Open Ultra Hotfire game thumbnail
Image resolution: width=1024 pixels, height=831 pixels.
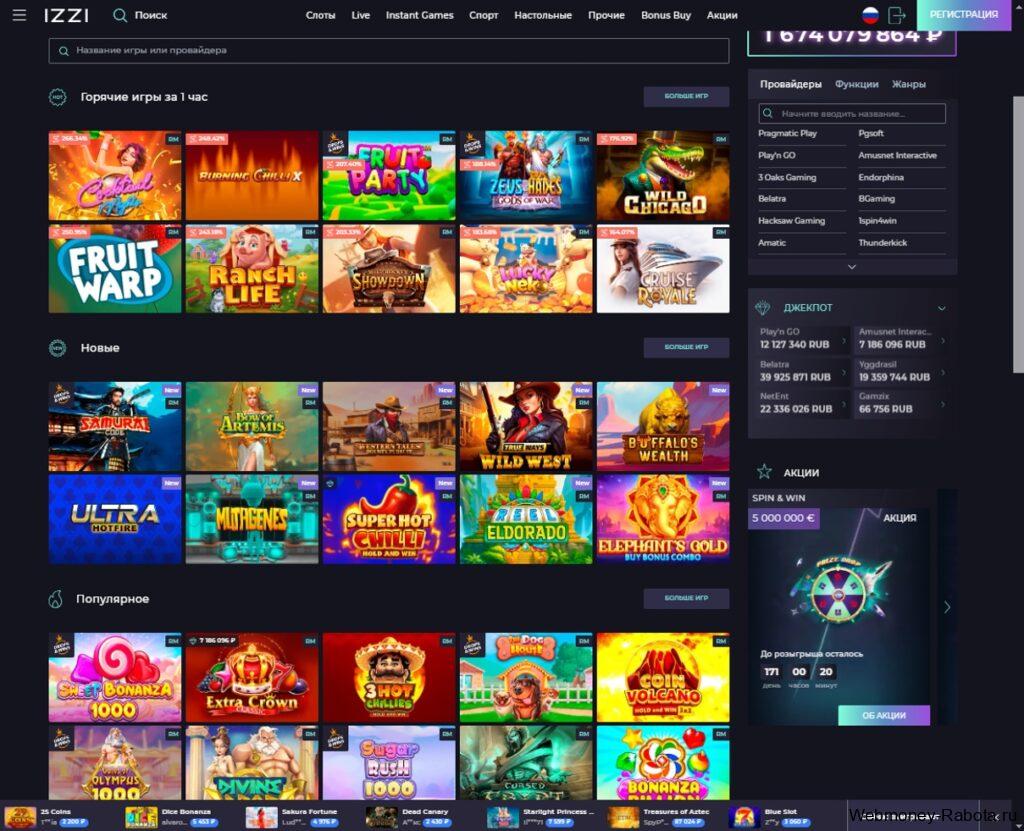click(x=115, y=519)
